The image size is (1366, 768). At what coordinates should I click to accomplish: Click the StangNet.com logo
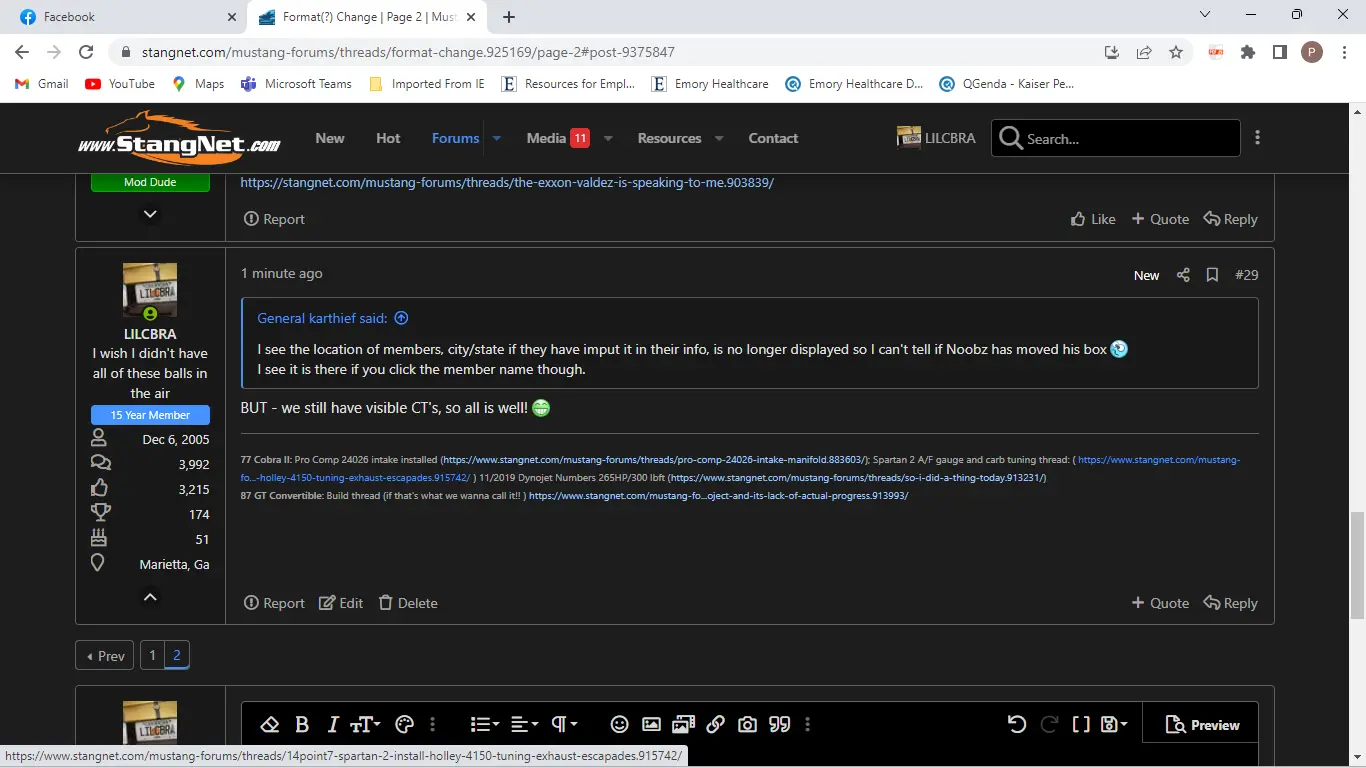pyautogui.click(x=179, y=138)
